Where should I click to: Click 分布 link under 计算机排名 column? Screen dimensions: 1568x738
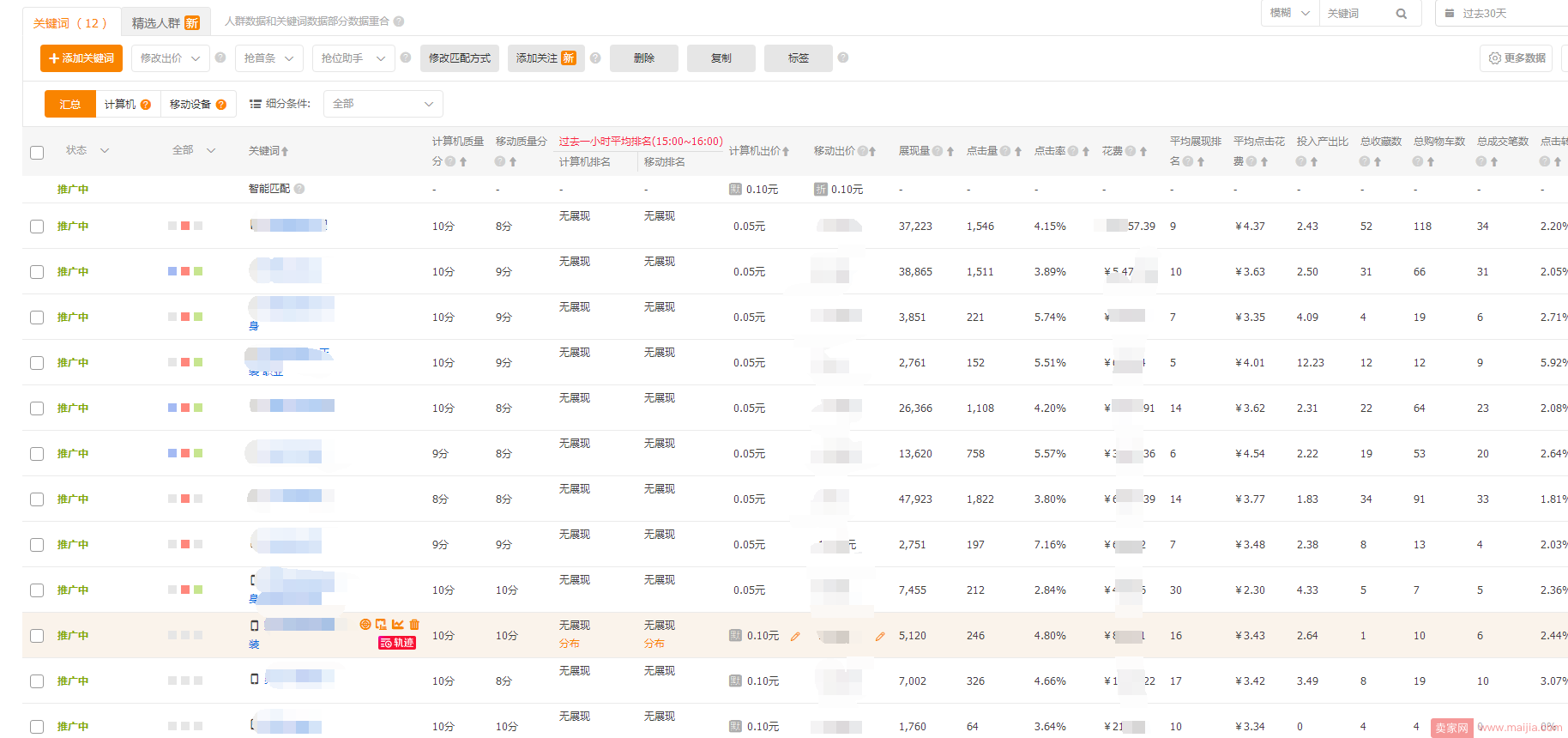pos(570,644)
